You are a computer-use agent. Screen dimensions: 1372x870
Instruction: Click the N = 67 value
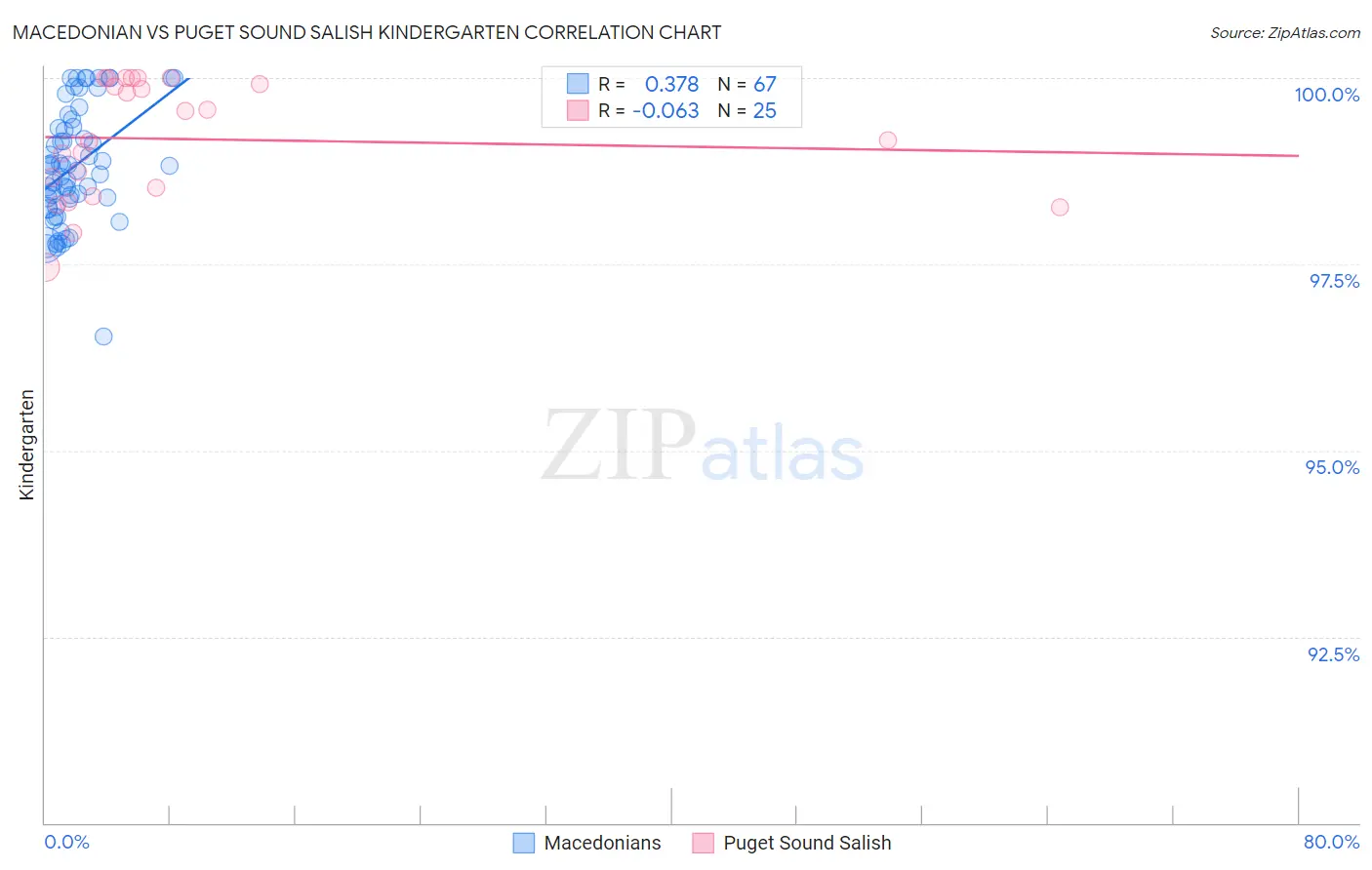[x=747, y=84]
